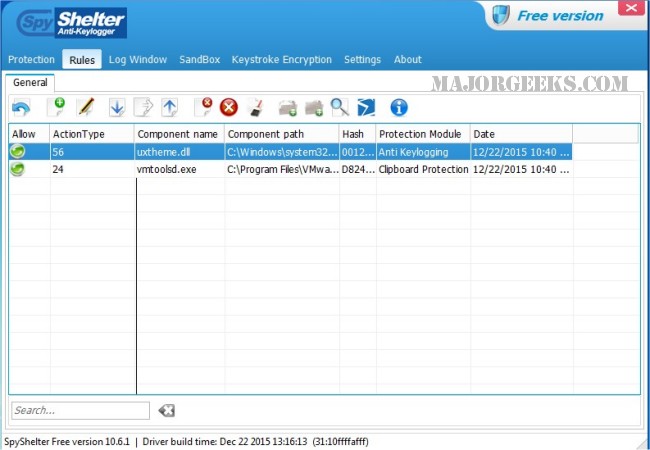Viewport: 650px width, 450px height.
Task: Click the C:\Windows\system32... path cell
Action: pos(281,152)
